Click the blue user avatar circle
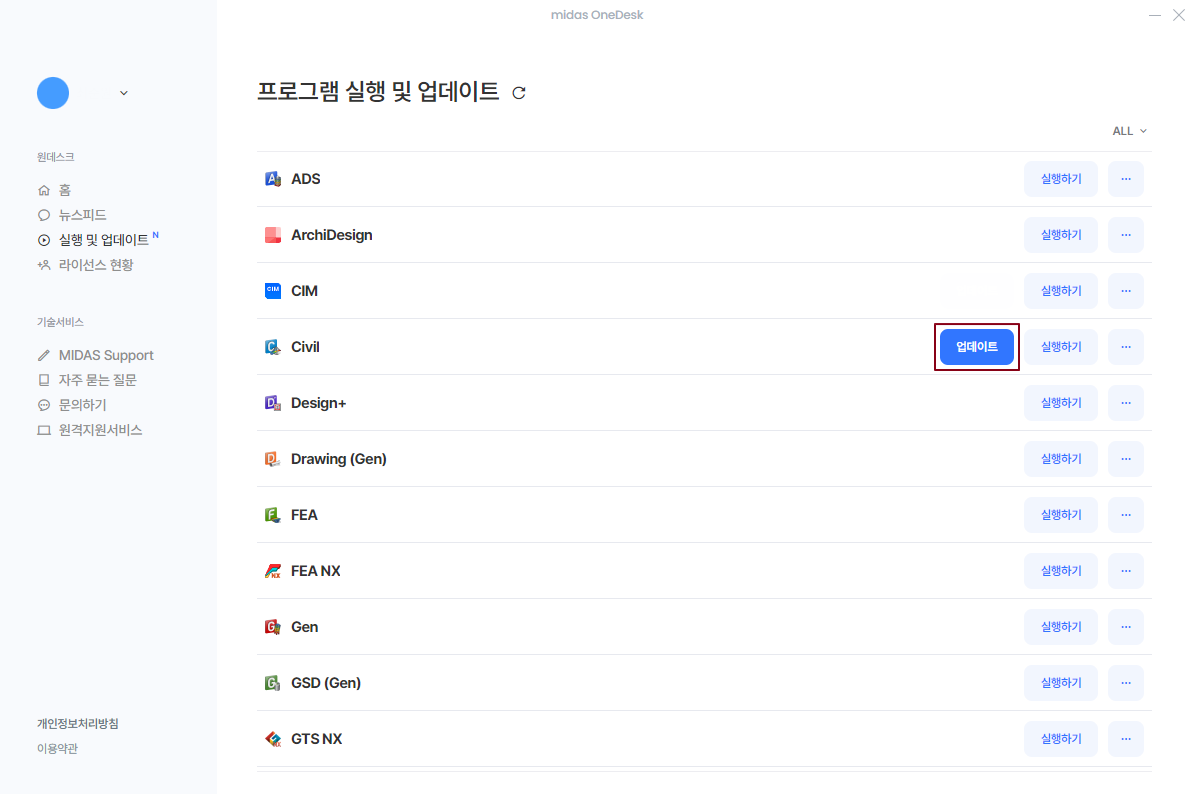The image size is (1193, 794). point(53,93)
